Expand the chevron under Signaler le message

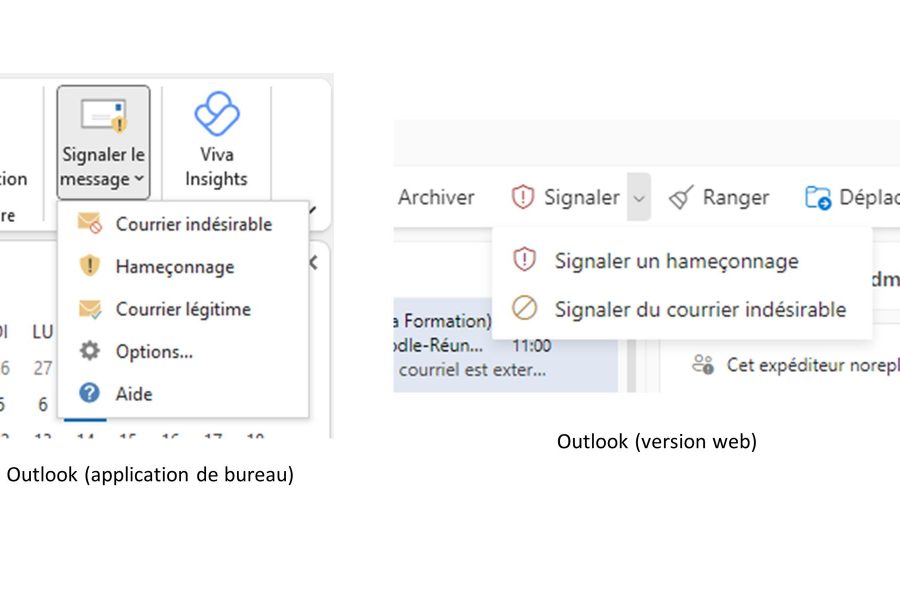(139, 179)
